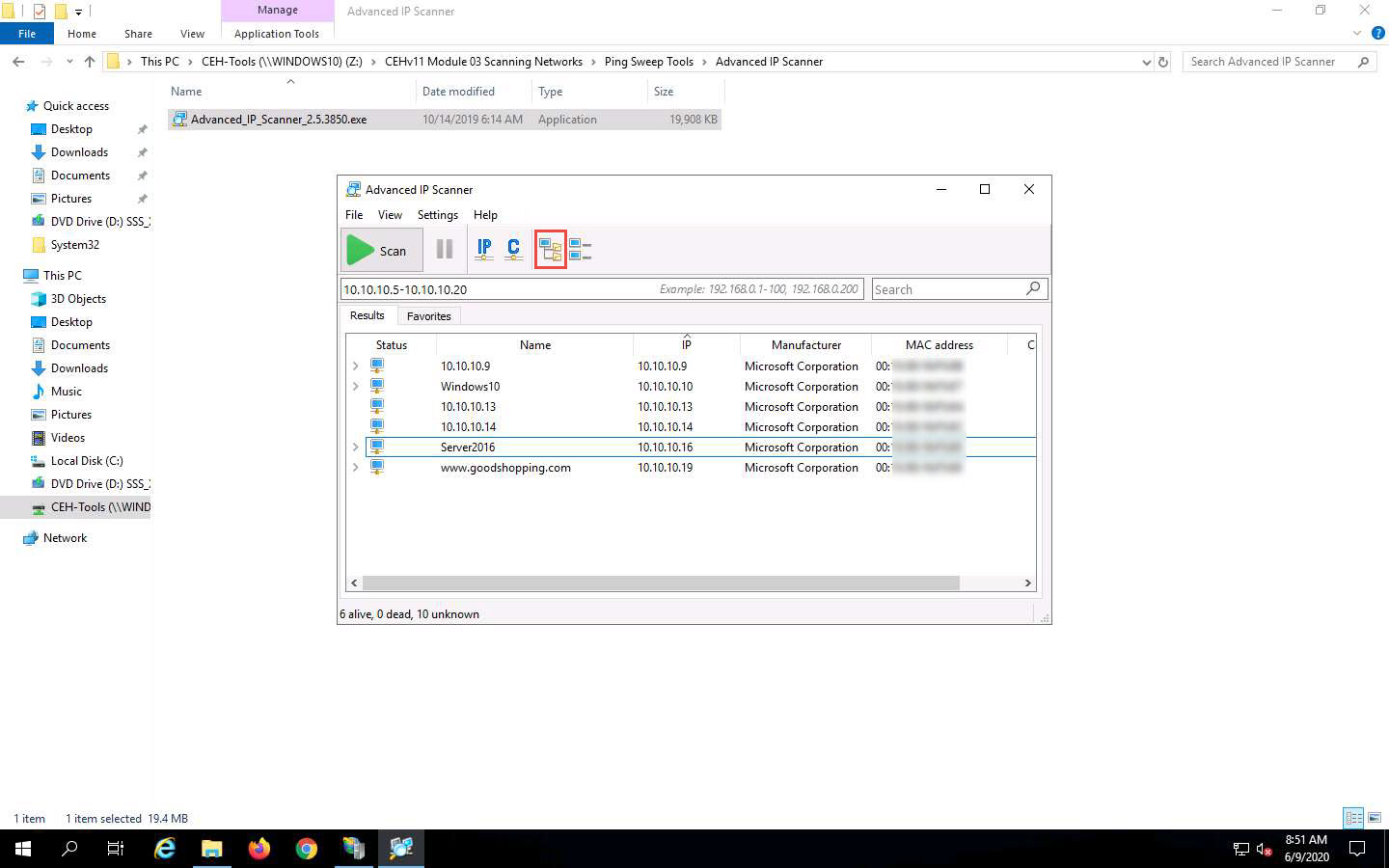Click computer status icon for 10.10.10.13
Viewport: 1389px width, 868px height.
pos(377,407)
